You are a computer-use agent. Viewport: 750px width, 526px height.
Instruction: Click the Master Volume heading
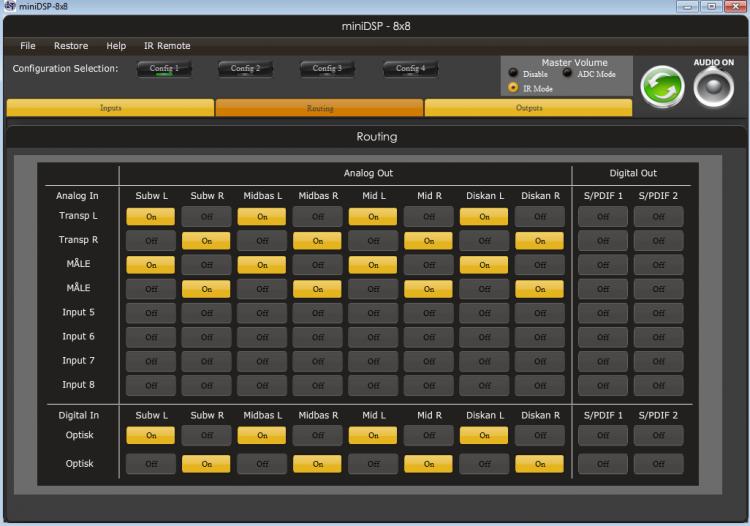coord(574,63)
